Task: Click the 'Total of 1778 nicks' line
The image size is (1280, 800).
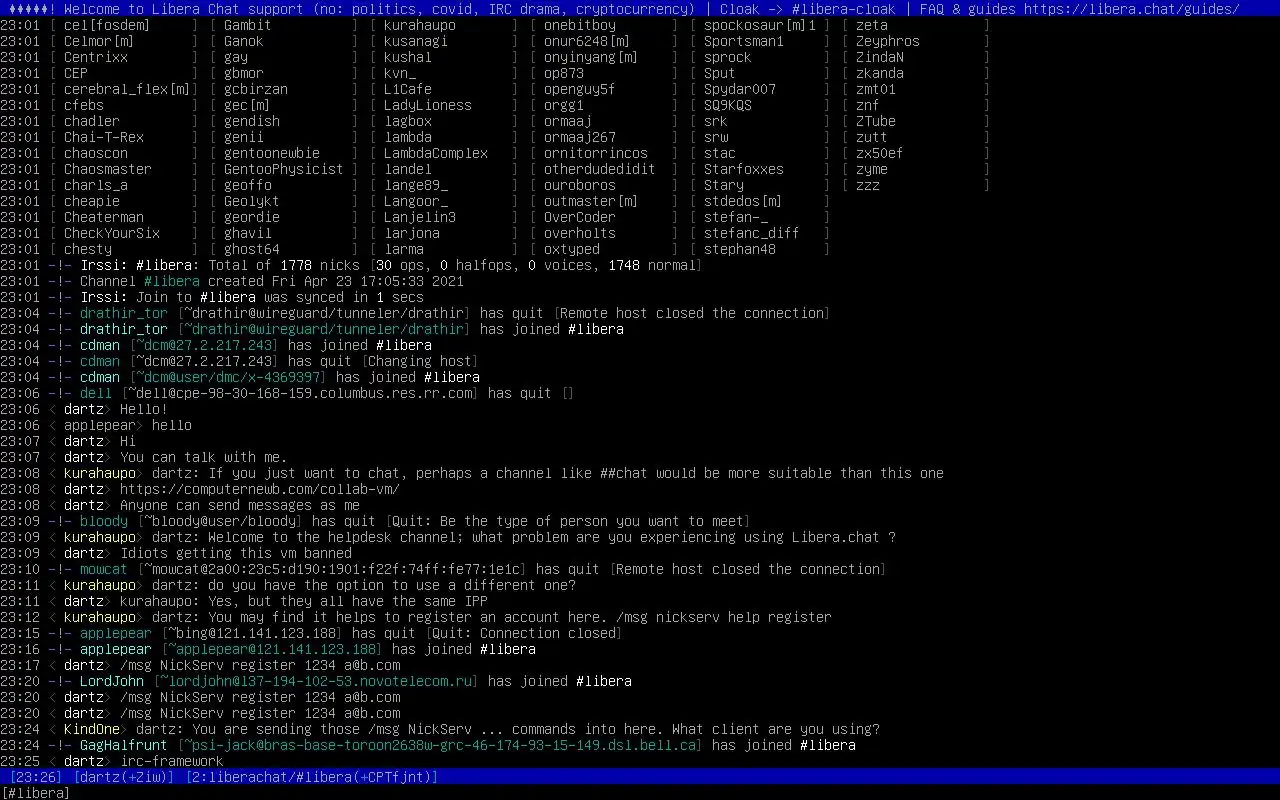Action: click(x=351, y=265)
